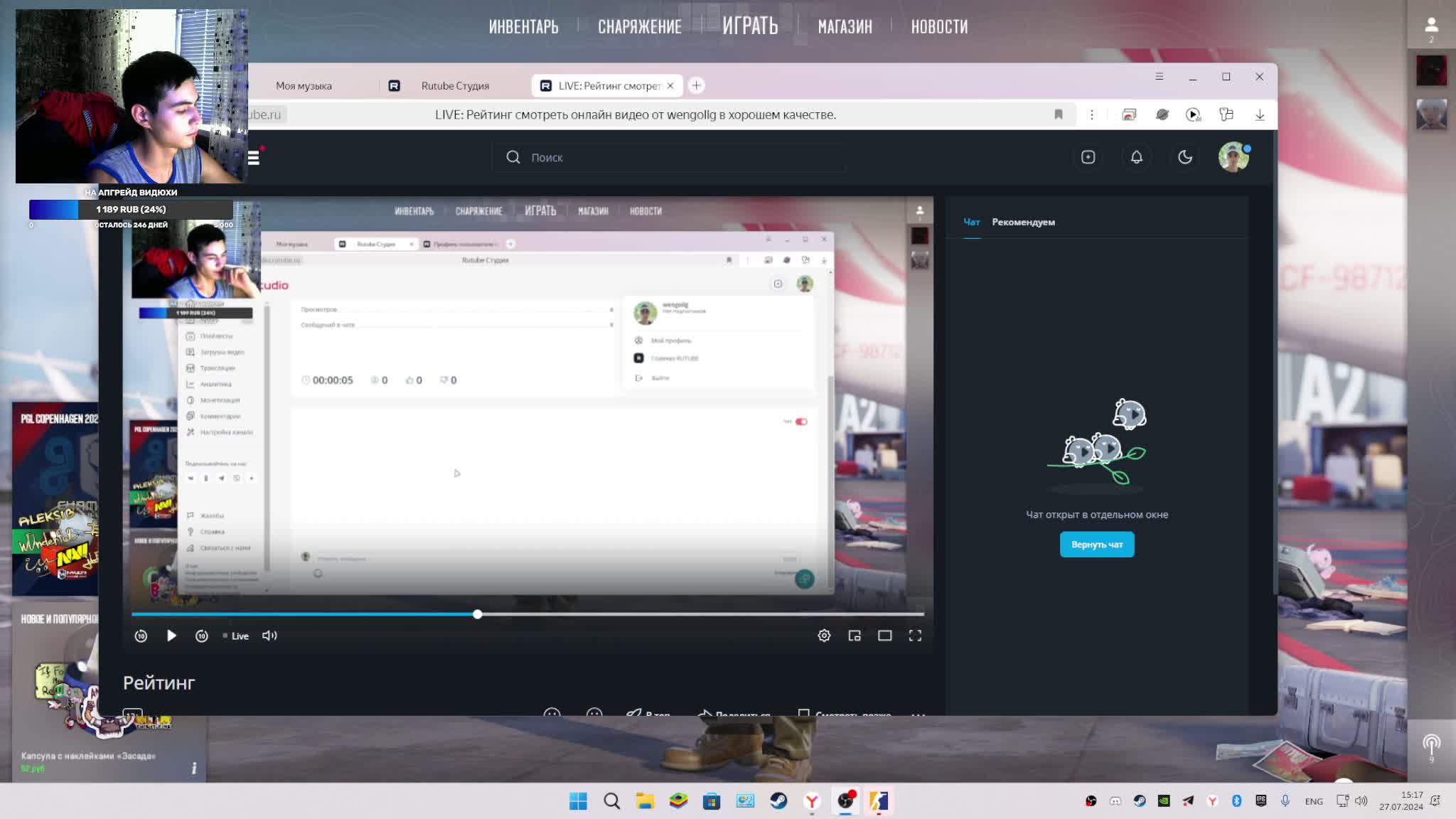Click the upload video plus icon
The image size is (1456, 819).
tap(1088, 157)
